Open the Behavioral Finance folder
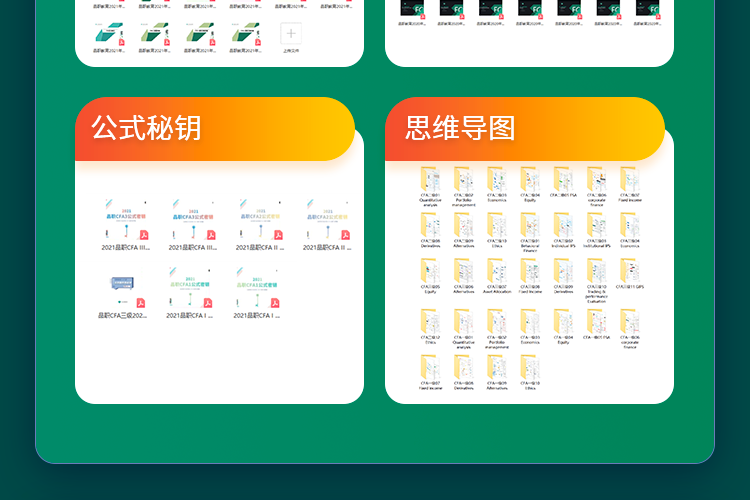The height and width of the screenshot is (500, 750). (530, 233)
